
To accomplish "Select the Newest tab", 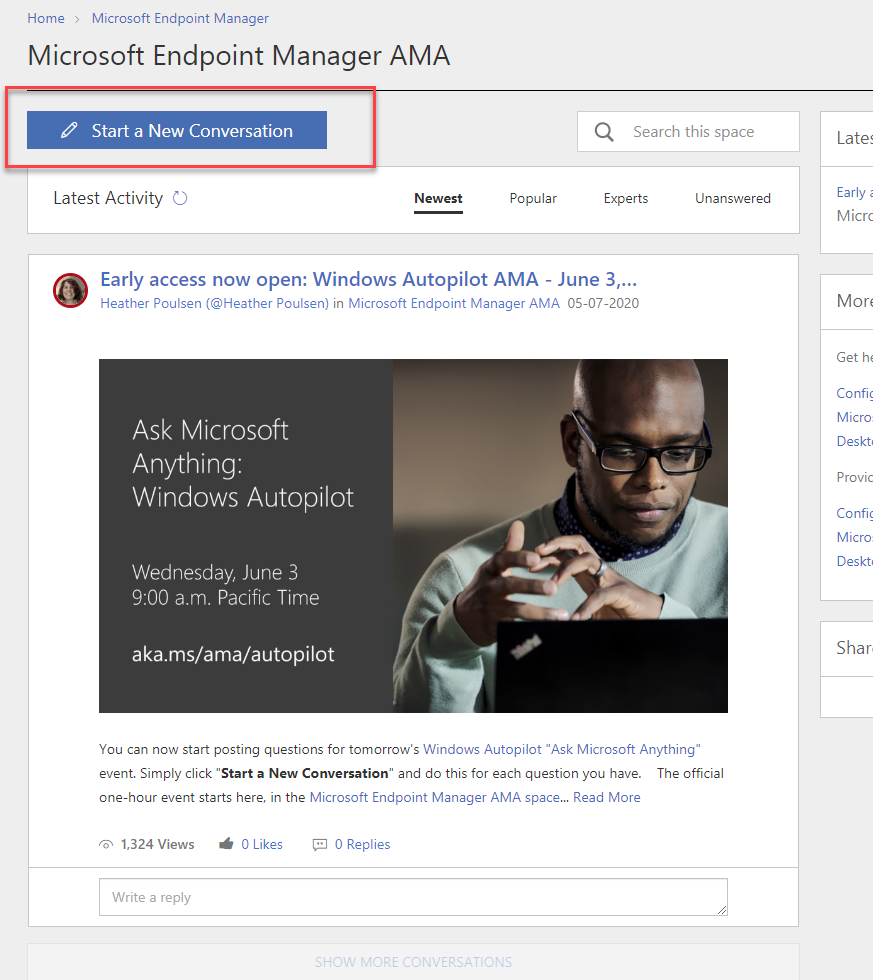I will click(438, 198).
